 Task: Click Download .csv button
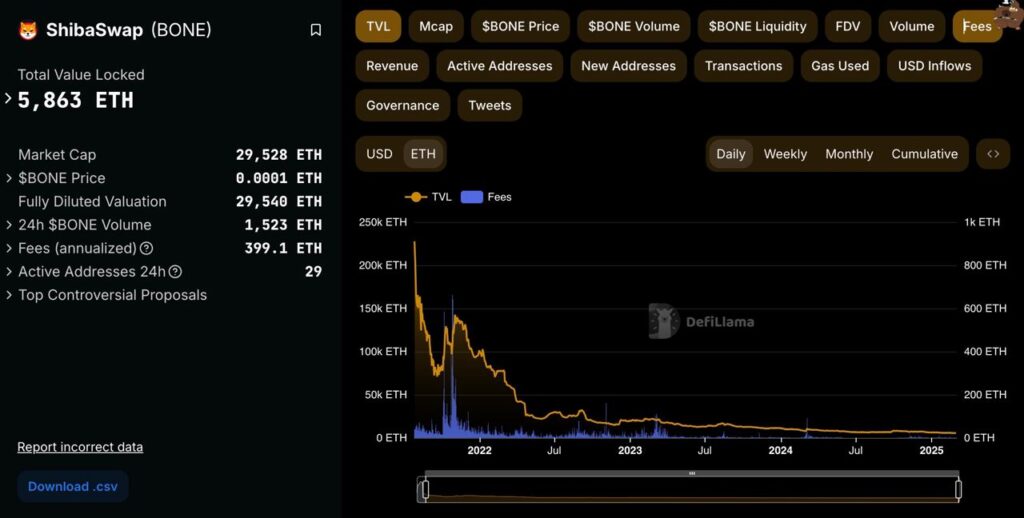point(72,487)
